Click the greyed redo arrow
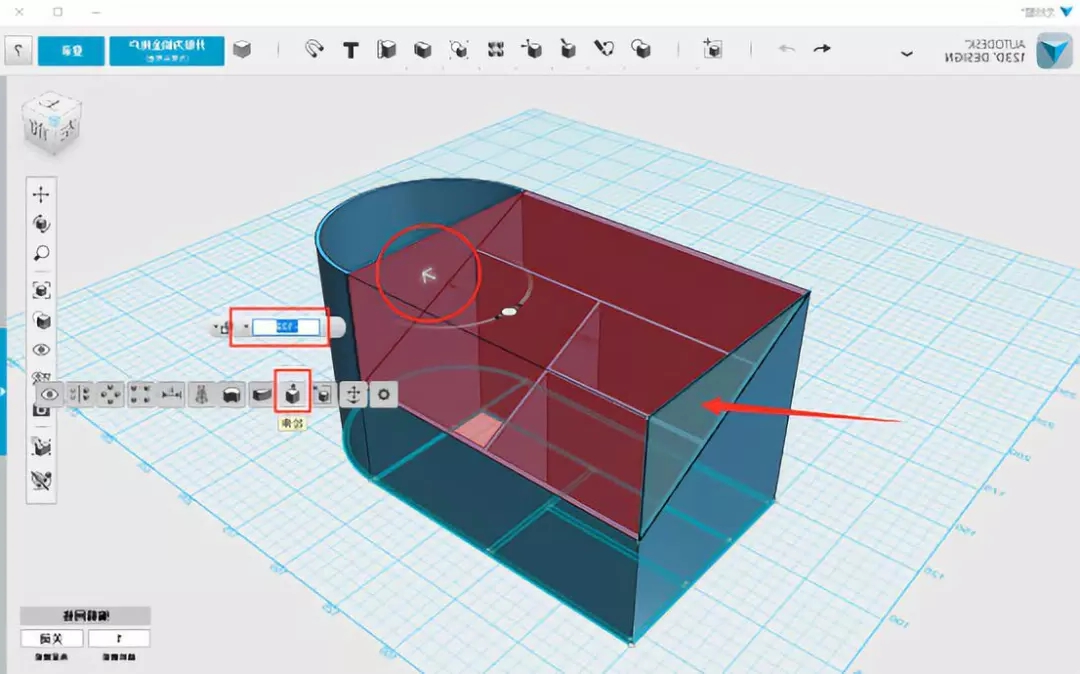 click(786, 49)
